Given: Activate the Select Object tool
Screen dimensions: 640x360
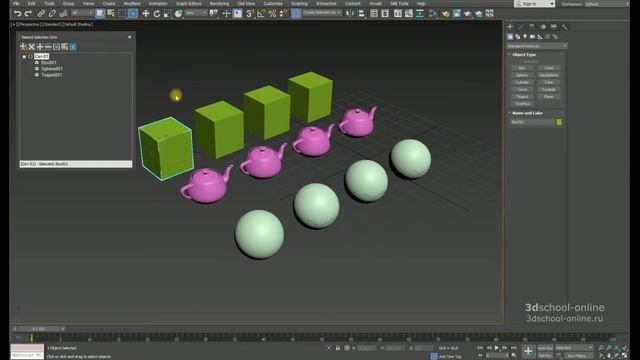Looking at the screenshot, I should coord(100,13).
